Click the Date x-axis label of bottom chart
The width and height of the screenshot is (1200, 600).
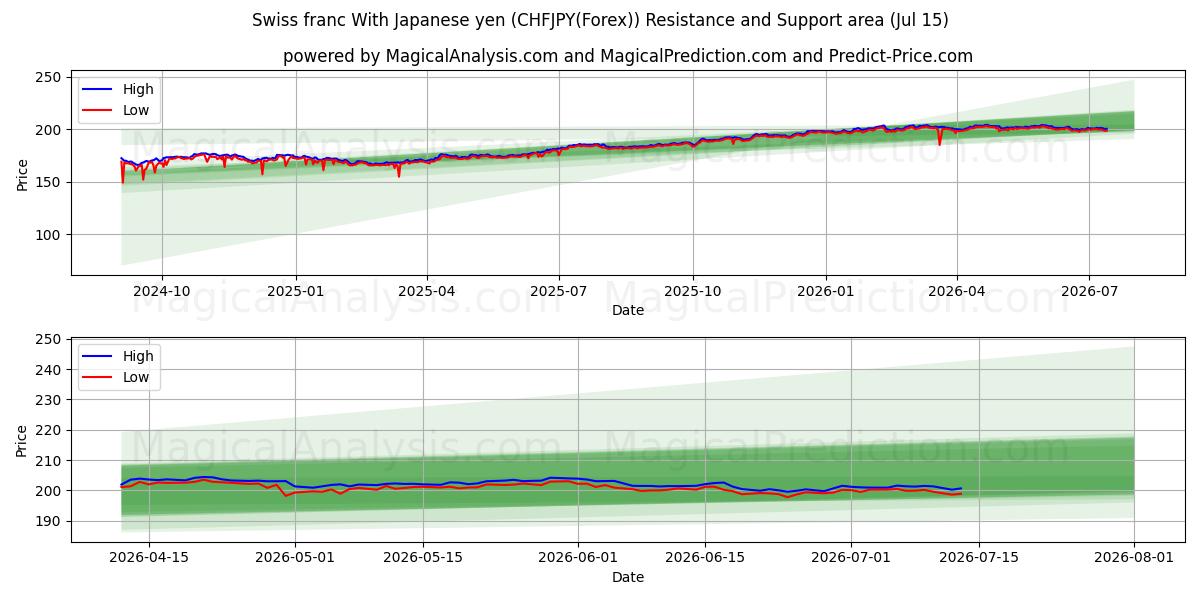click(x=628, y=577)
